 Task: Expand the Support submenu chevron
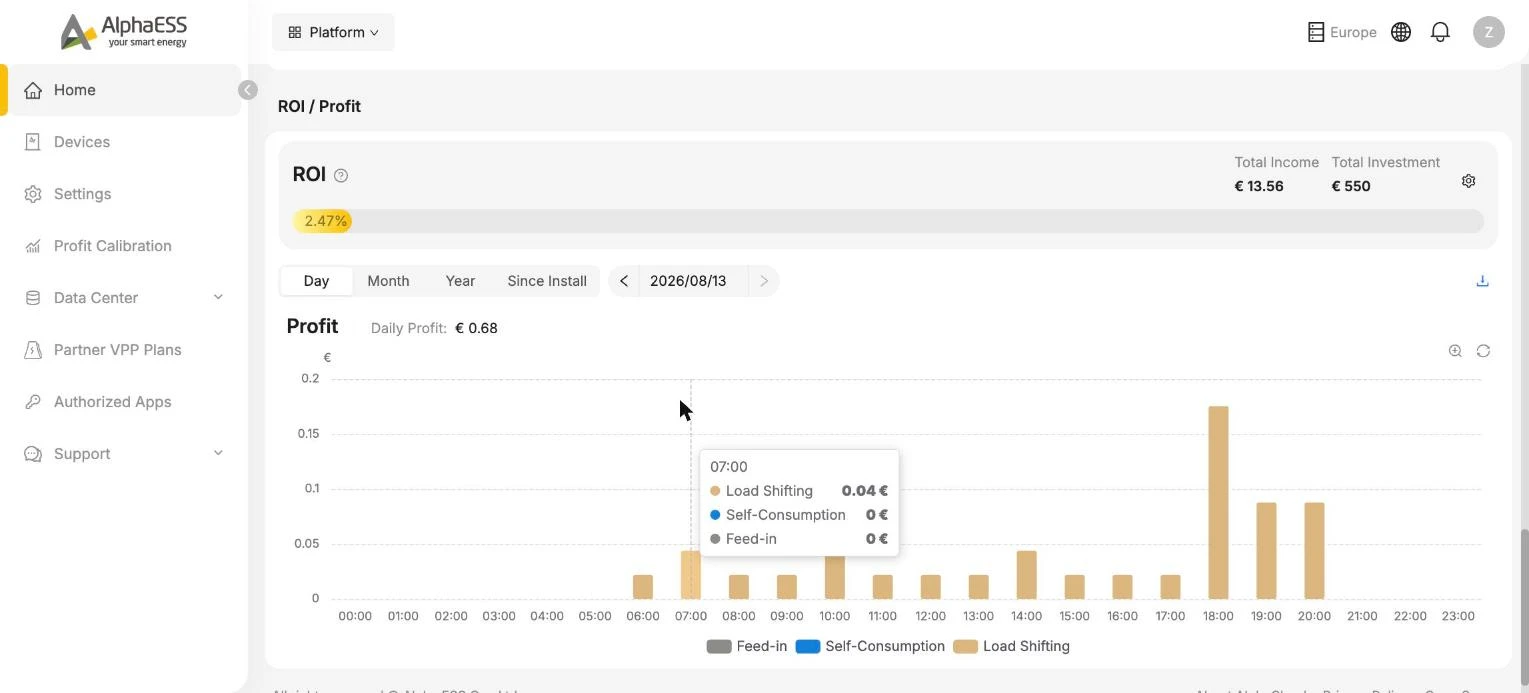point(218,453)
